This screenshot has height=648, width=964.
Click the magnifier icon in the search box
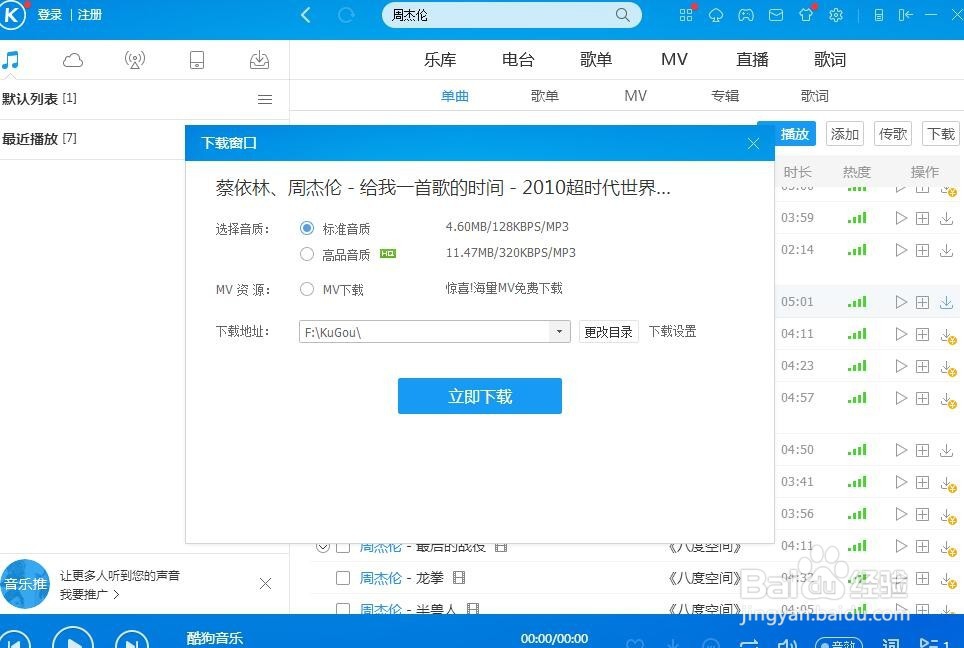622,15
